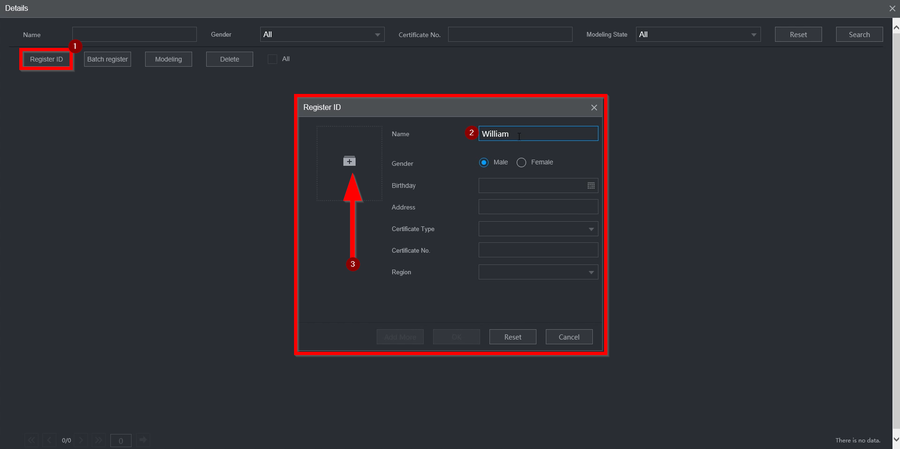Go to the previous results page
Image resolution: width=900 pixels, height=449 pixels.
(x=48, y=440)
